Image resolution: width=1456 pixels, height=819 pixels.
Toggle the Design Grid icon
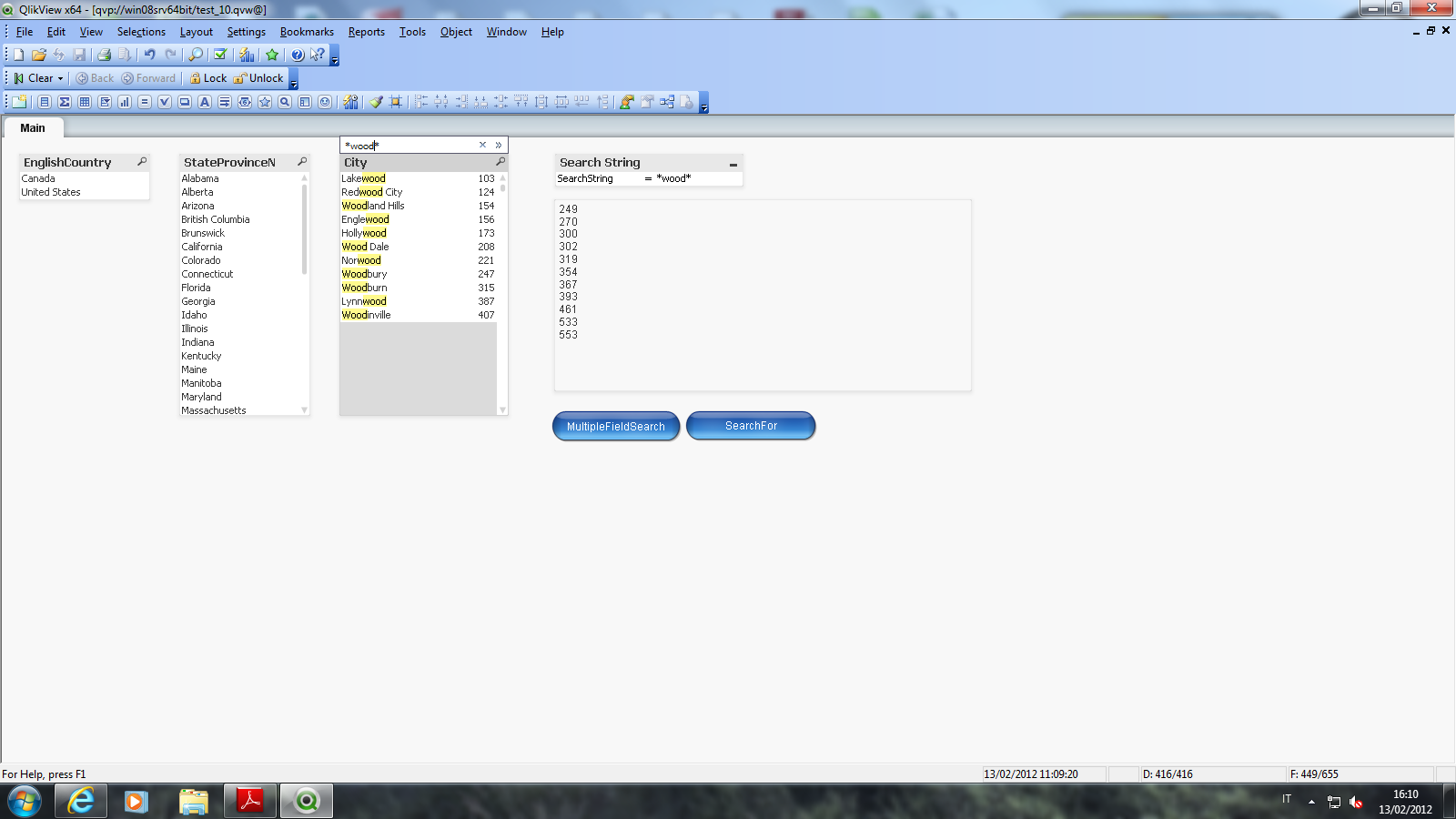(396, 102)
